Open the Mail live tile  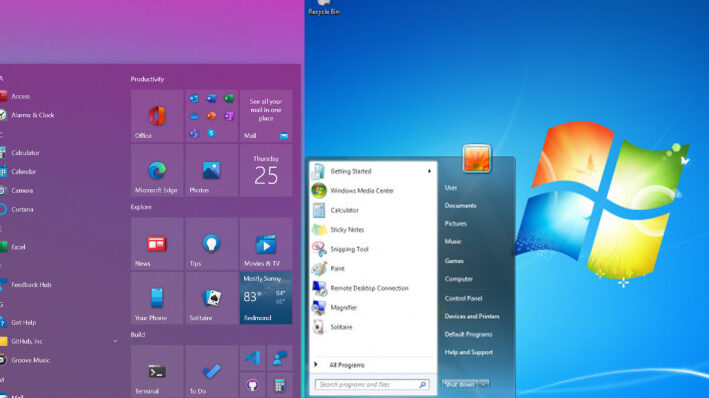pos(266,116)
